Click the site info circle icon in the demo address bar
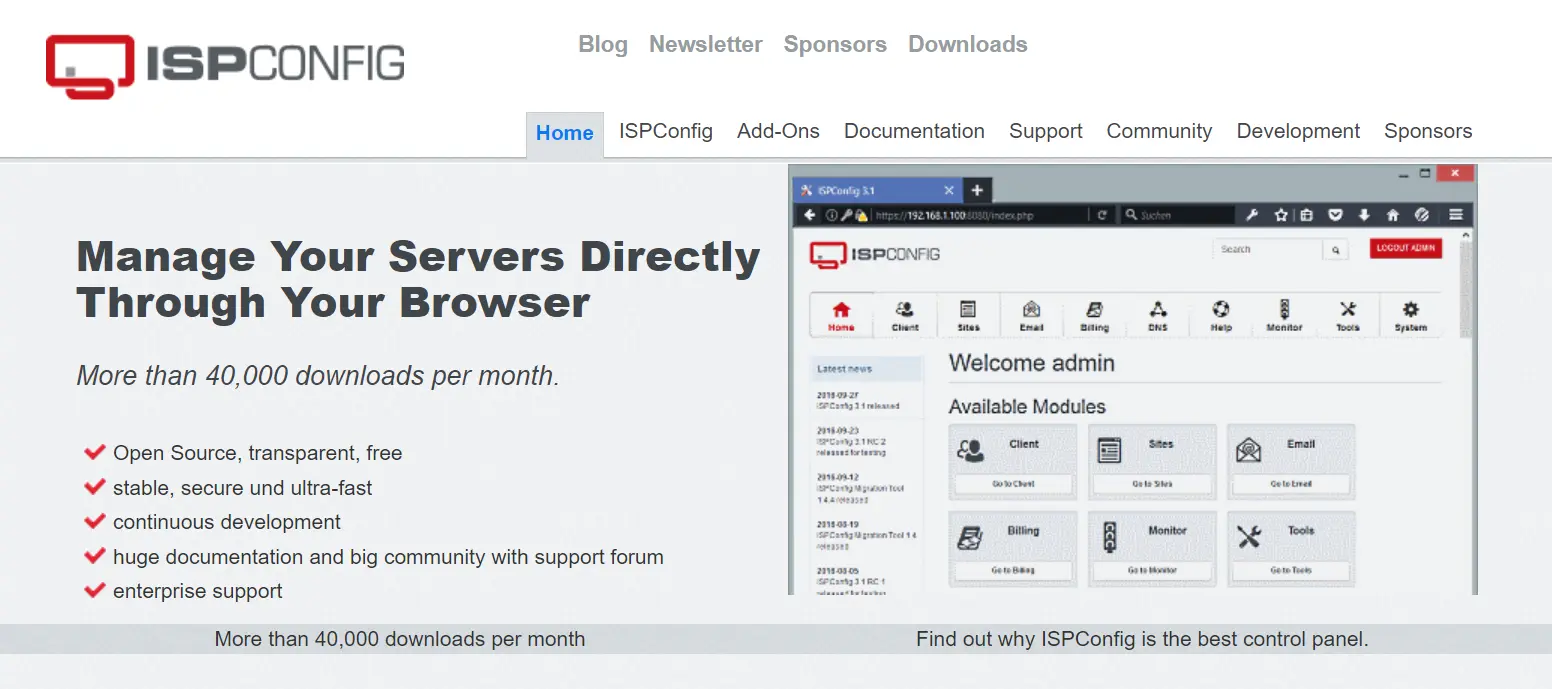The width and height of the screenshot is (1552, 689). pyautogui.click(x=831, y=215)
